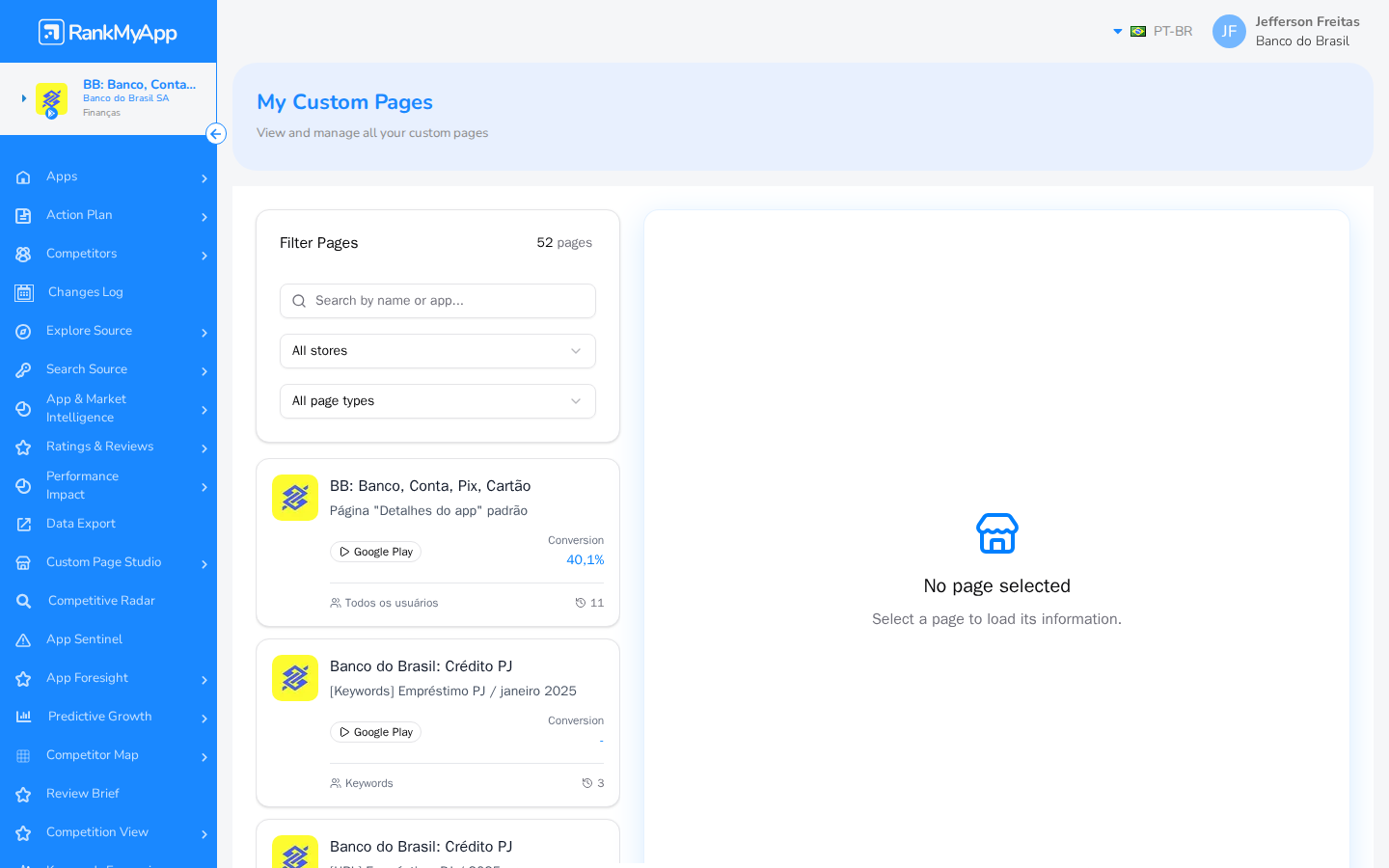Click the Competitive Radar magnifier icon

click(x=24, y=601)
